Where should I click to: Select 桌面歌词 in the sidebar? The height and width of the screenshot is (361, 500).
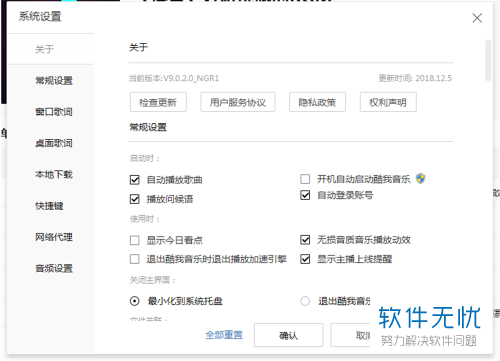[54, 143]
